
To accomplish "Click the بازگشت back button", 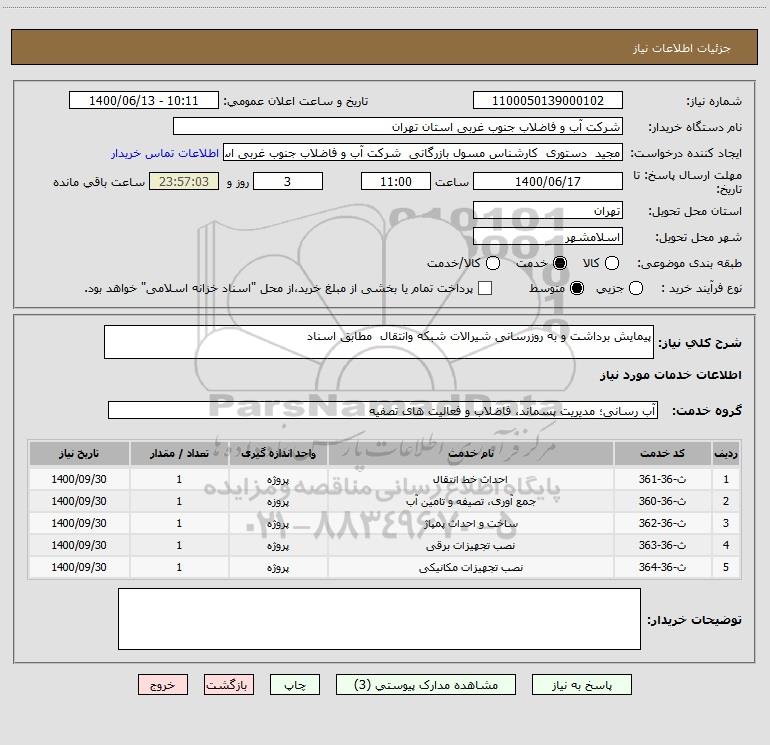I will point(229,685).
